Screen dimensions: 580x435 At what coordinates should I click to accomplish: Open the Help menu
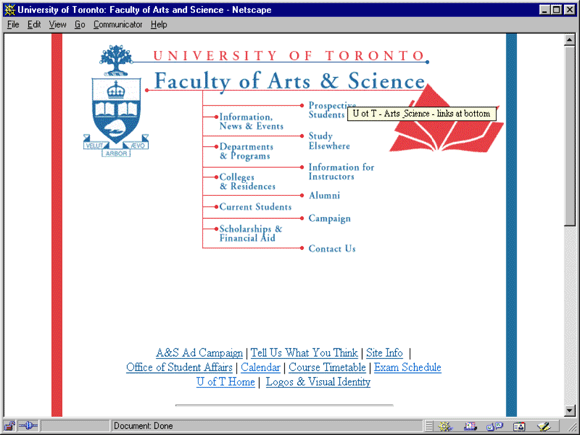[159, 25]
